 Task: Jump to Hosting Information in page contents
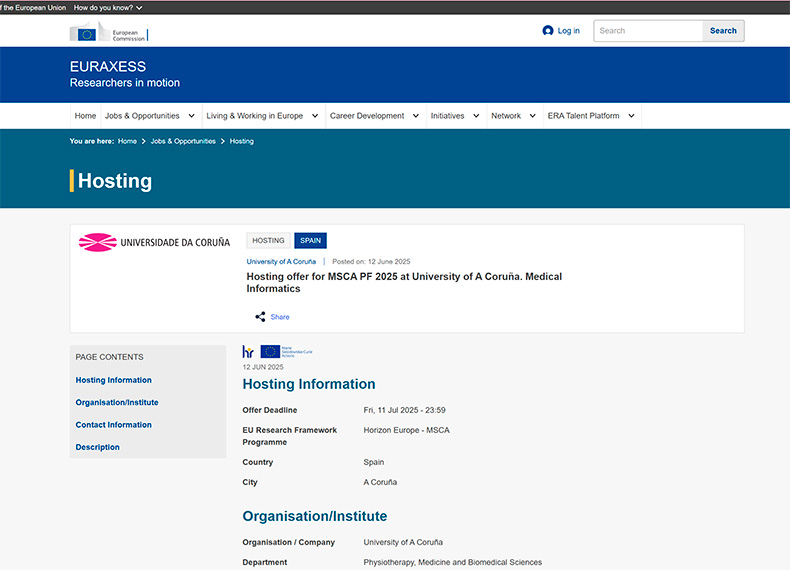pyautogui.click(x=113, y=380)
